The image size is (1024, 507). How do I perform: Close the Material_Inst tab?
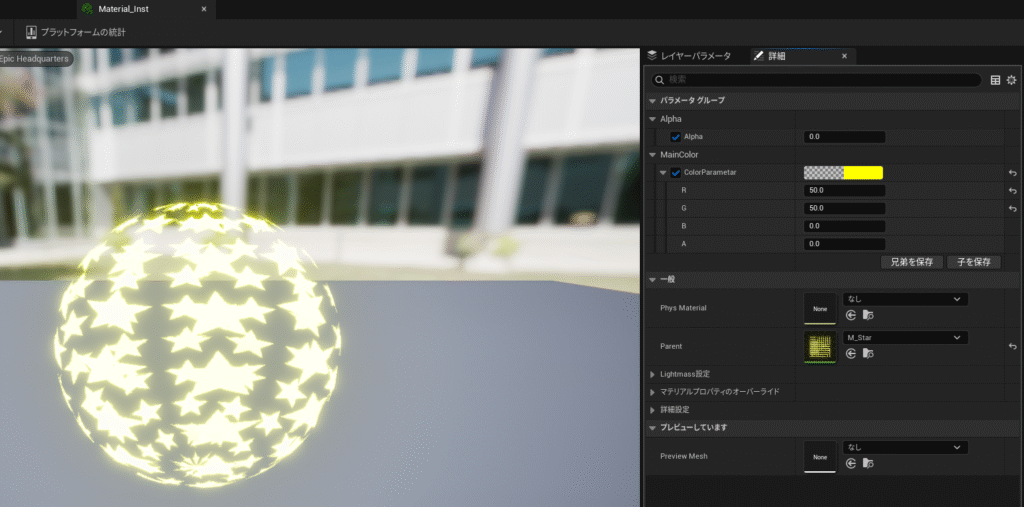(204, 9)
